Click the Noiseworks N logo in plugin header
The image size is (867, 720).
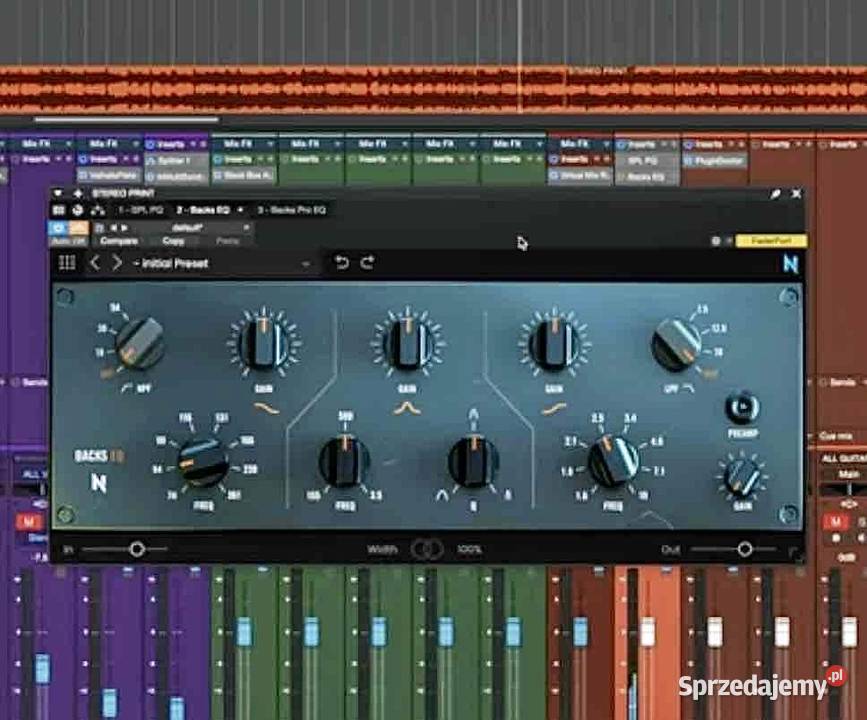click(790, 263)
